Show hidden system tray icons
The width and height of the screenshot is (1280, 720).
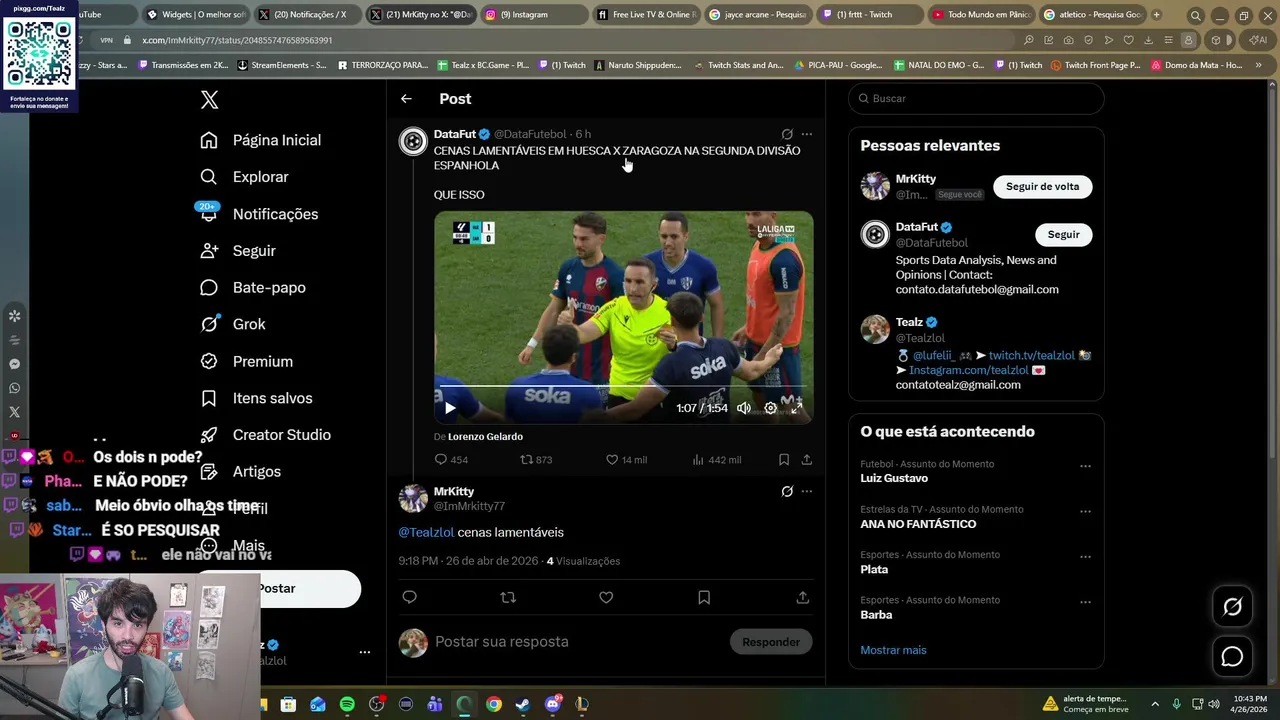[1155, 704]
